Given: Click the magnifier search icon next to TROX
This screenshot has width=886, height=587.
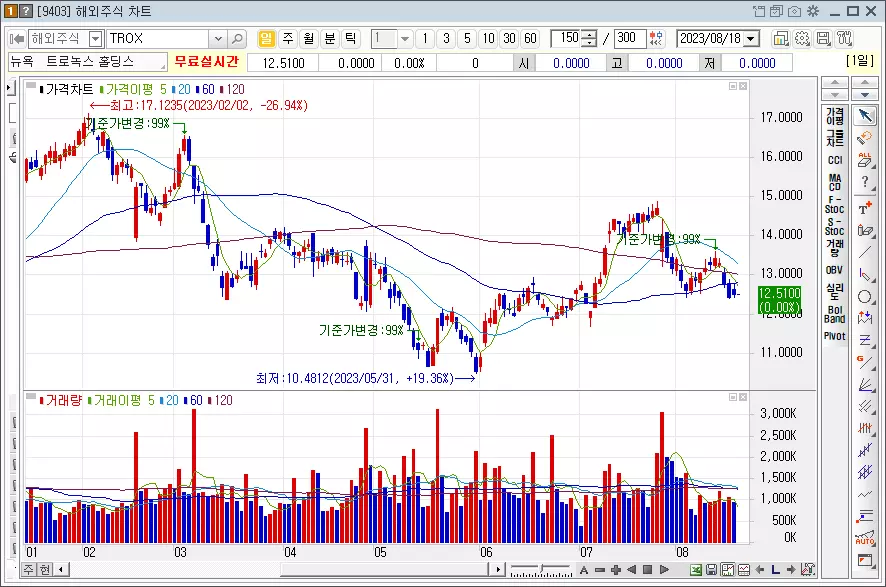Looking at the screenshot, I should 237,39.
